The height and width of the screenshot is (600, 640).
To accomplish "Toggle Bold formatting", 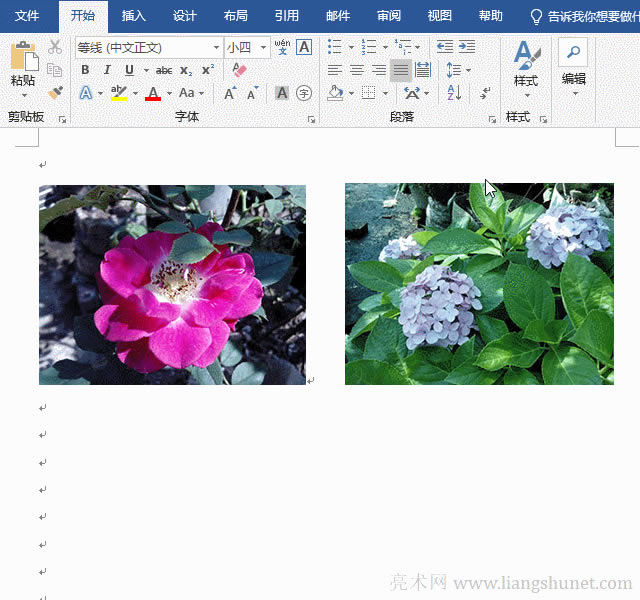I will tap(85, 70).
